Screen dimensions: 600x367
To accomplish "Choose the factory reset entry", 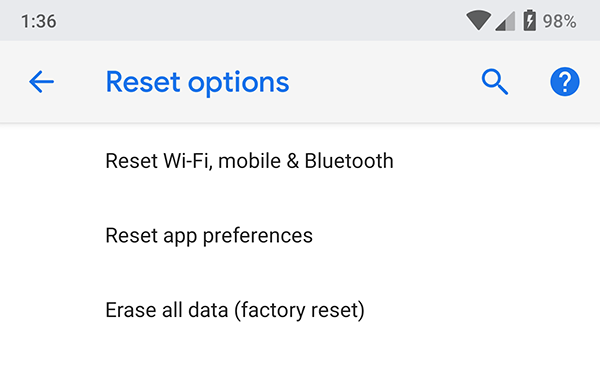I will click(x=300, y=310).
